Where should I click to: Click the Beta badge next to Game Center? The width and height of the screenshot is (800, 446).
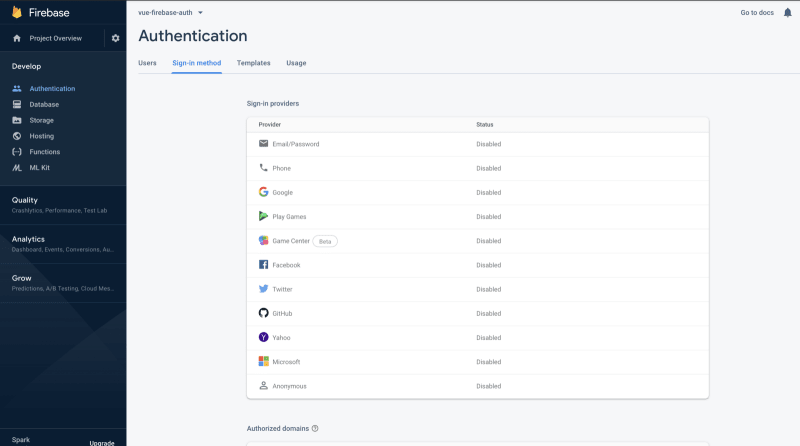pyautogui.click(x=325, y=241)
